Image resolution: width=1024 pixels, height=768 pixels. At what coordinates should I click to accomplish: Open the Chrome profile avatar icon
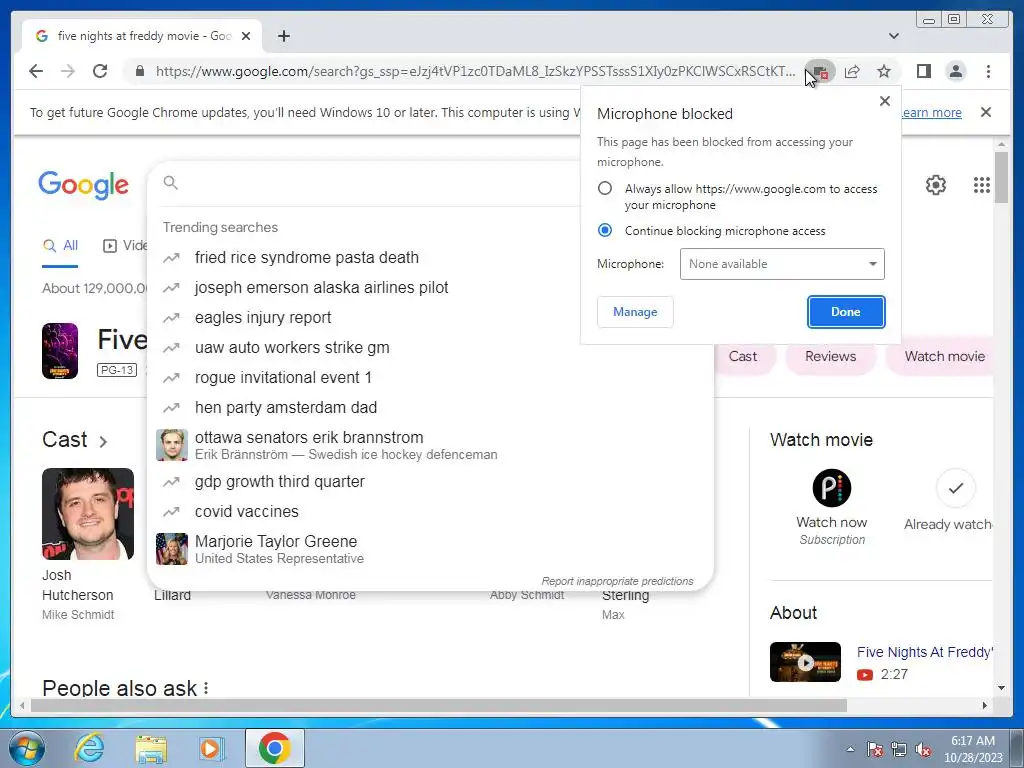(x=955, y=71)
